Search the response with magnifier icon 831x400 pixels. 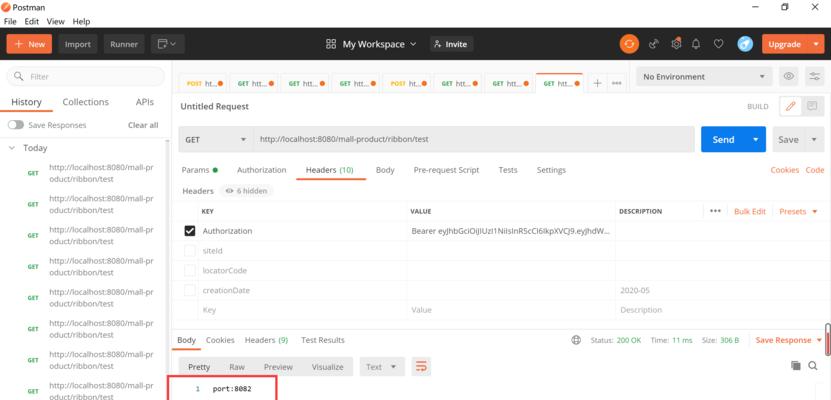813,366
